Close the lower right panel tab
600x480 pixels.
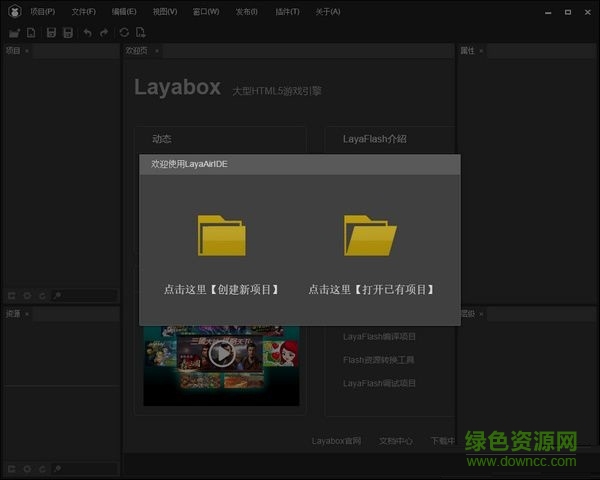pyautogui.click(x=481, y=314)
